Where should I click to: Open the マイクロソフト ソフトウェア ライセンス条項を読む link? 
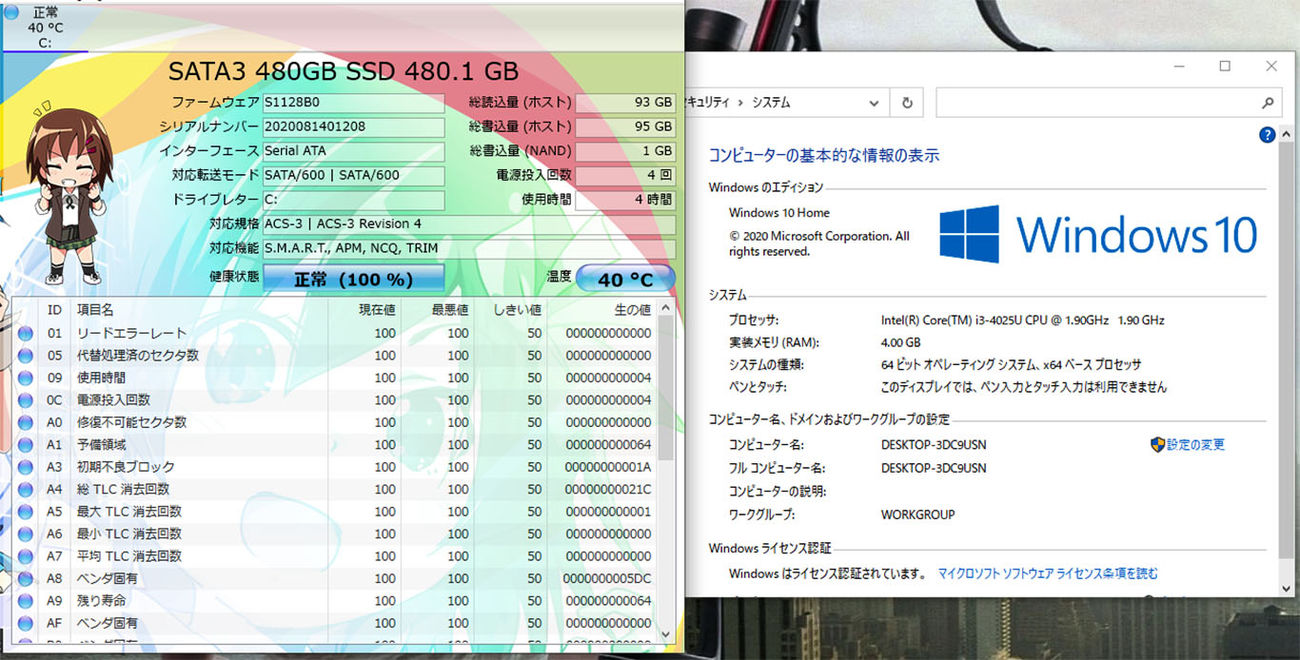click(x=1048, y=574)
